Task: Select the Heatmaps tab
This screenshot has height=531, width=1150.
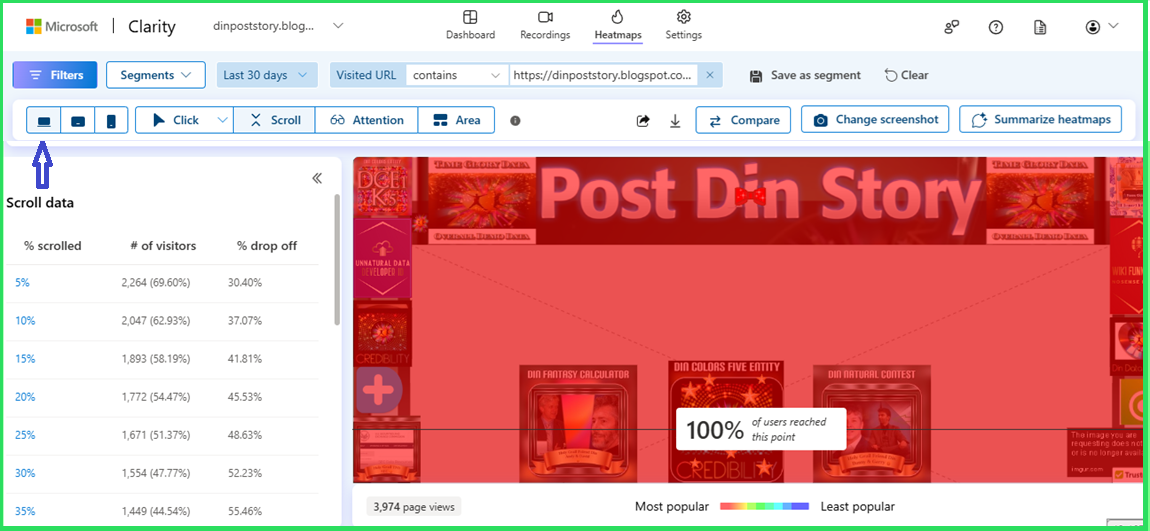Action: pos(618,25)
